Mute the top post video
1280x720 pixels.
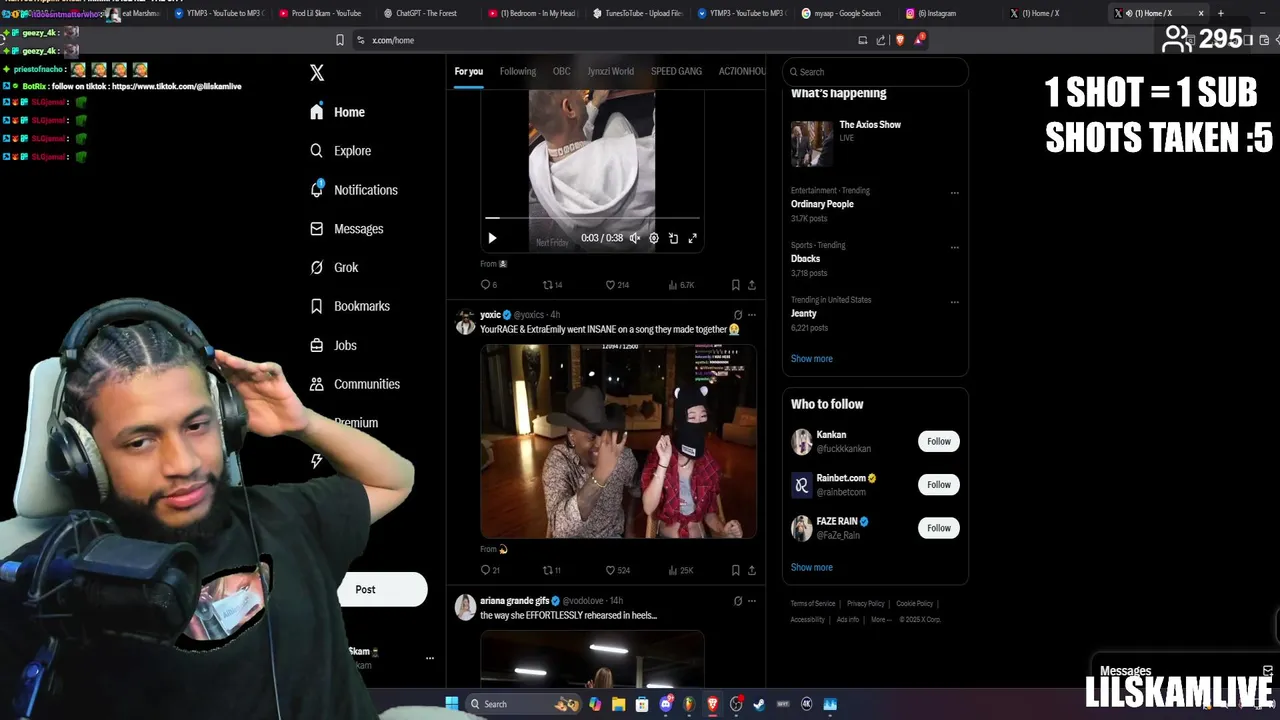tap(634, 238)
